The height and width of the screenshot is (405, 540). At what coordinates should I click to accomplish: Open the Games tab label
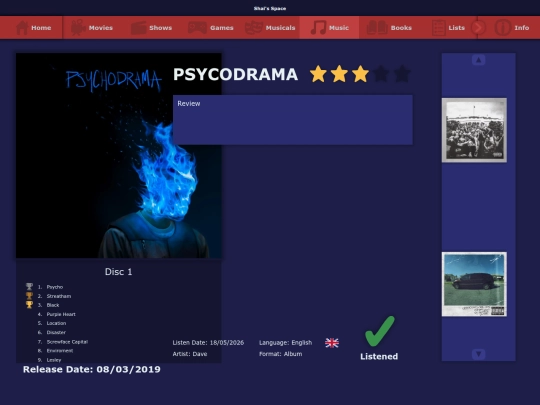tap(222, 28)
